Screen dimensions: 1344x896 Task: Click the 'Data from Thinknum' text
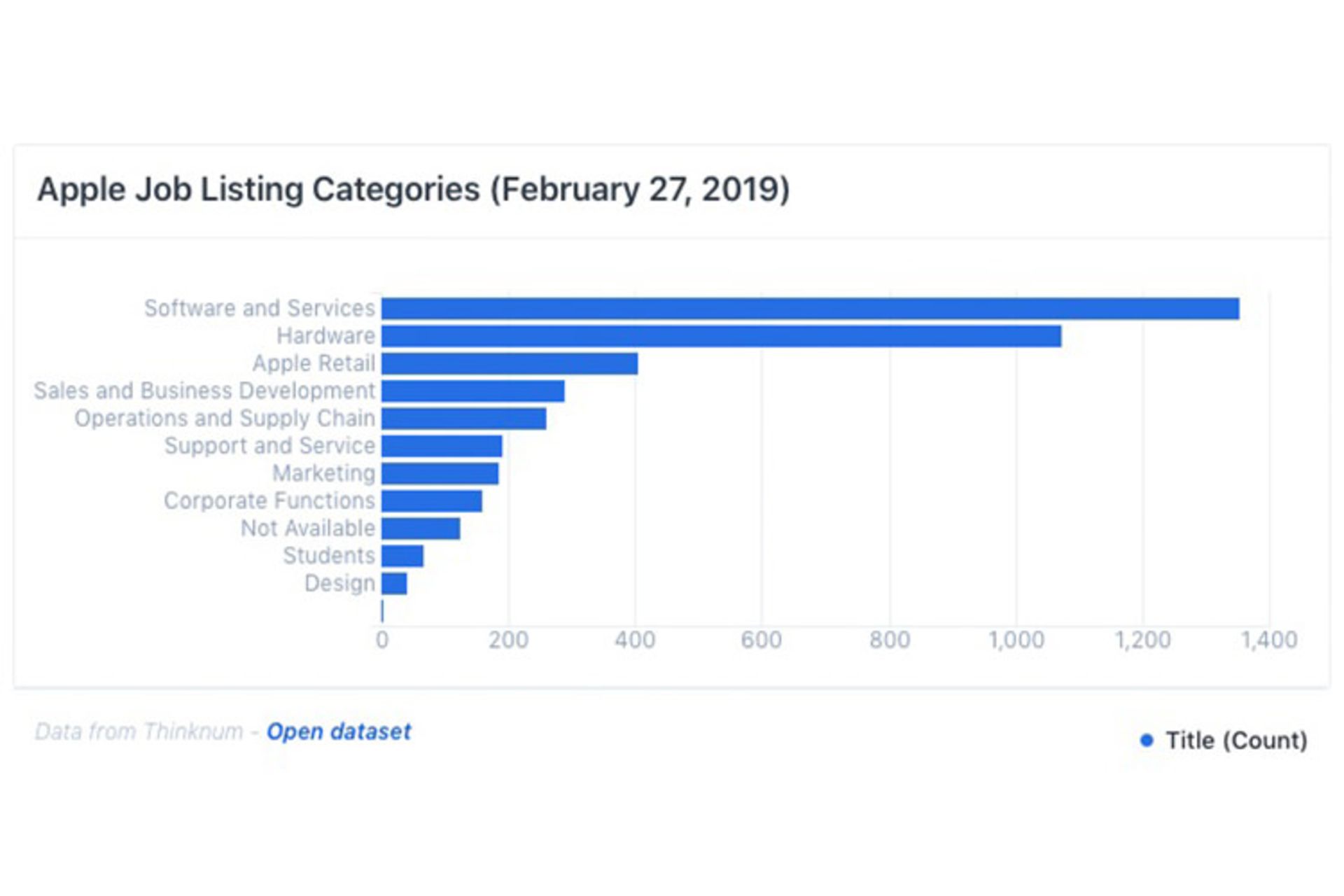pos(139,731)
